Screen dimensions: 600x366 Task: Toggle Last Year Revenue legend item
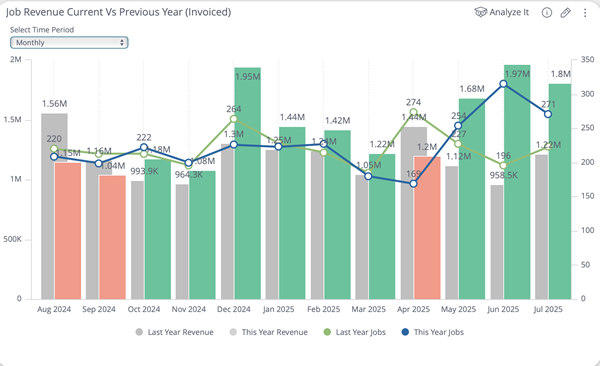pyautogui.click(x=174, y=332)
